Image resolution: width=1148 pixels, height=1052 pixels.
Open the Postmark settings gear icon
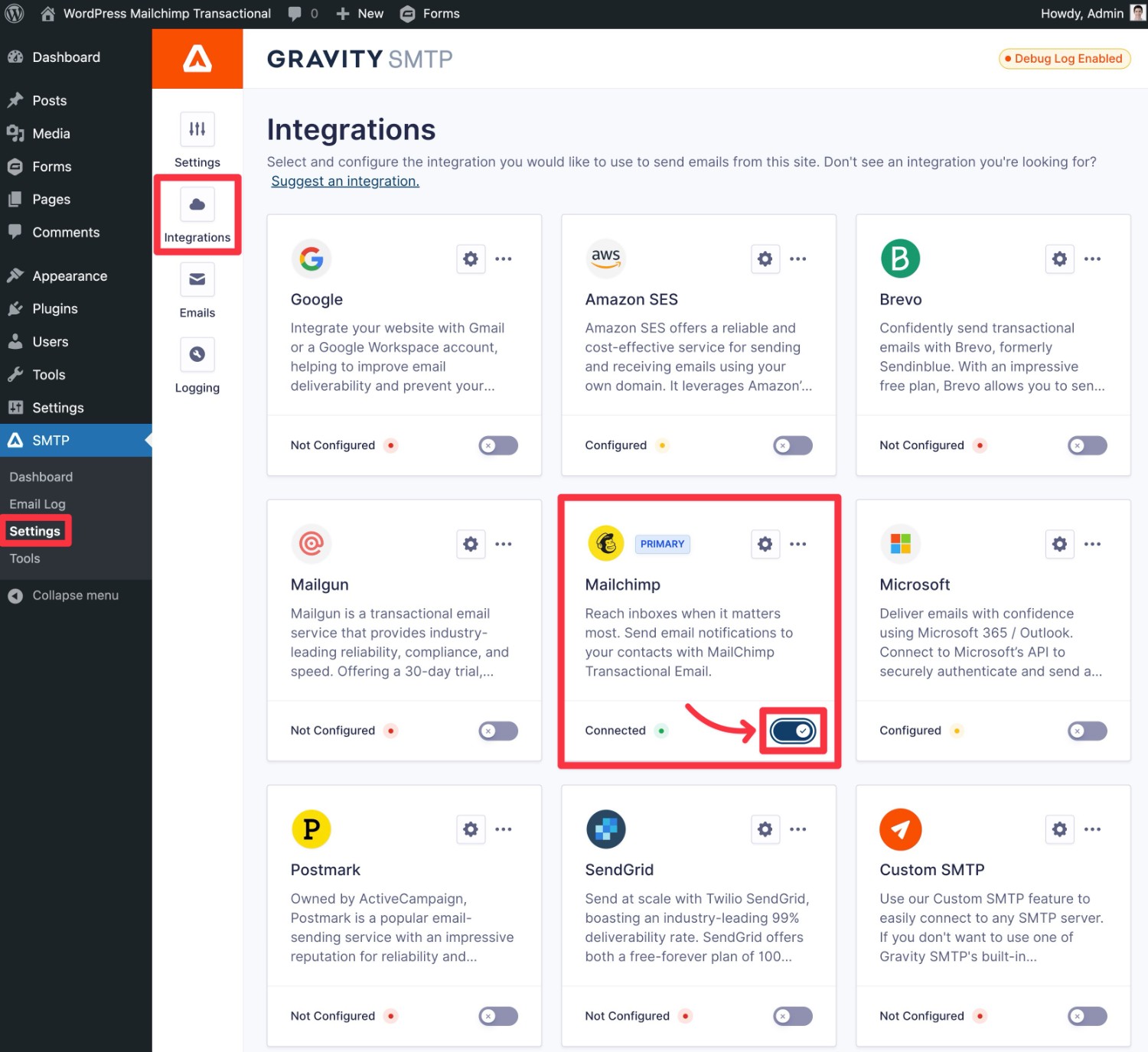click(471, 829)
